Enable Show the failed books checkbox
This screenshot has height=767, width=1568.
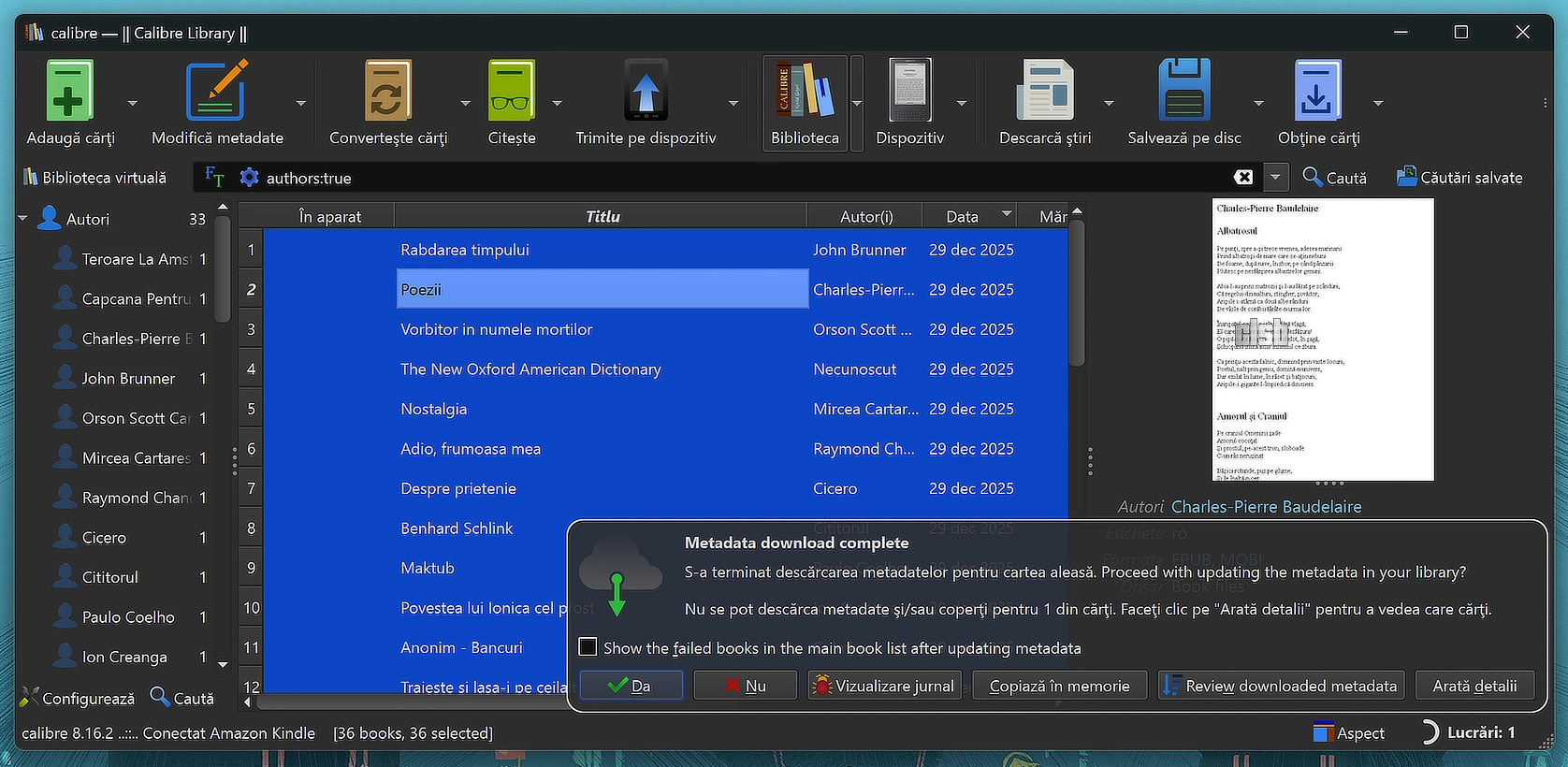pyautogui.click(x=588, y=647)
